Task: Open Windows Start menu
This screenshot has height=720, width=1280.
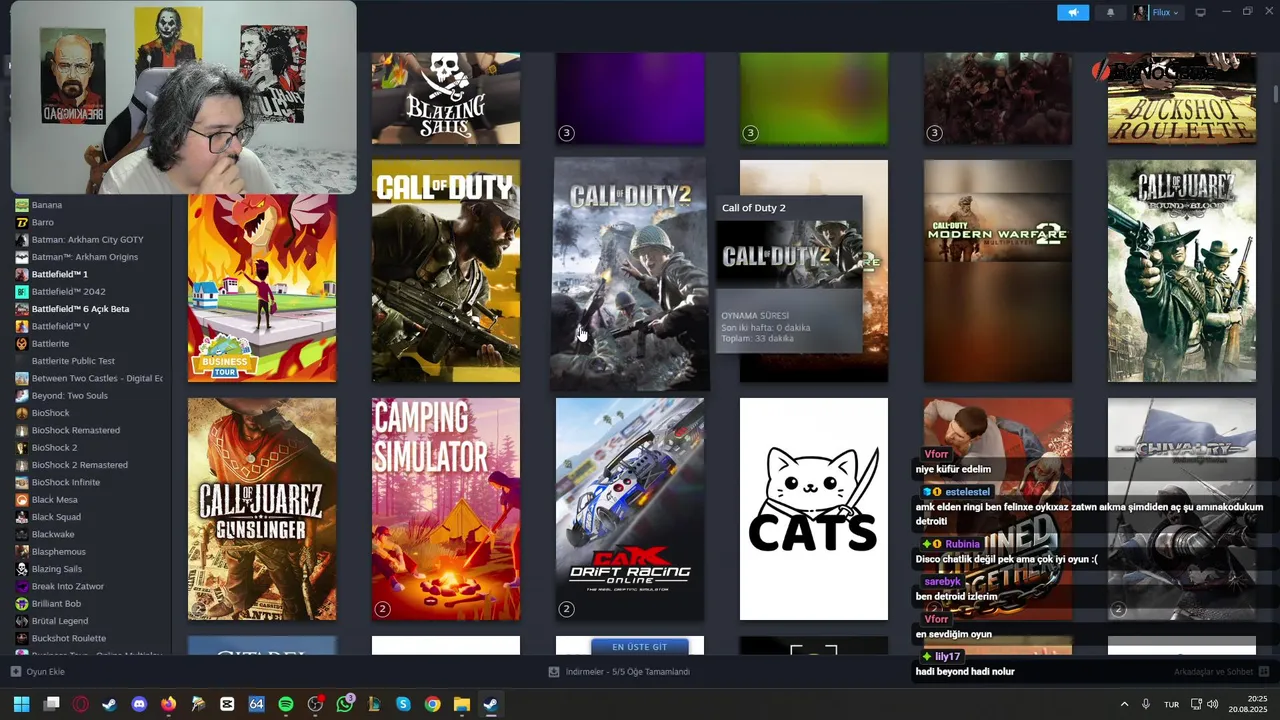Action: 22,704
